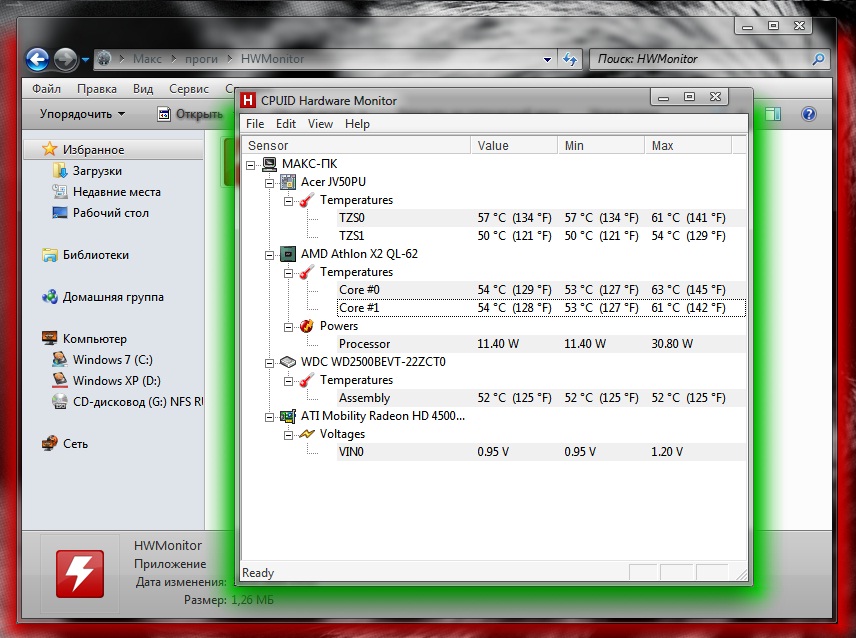Click the Sensor column header

coord(356,146)
